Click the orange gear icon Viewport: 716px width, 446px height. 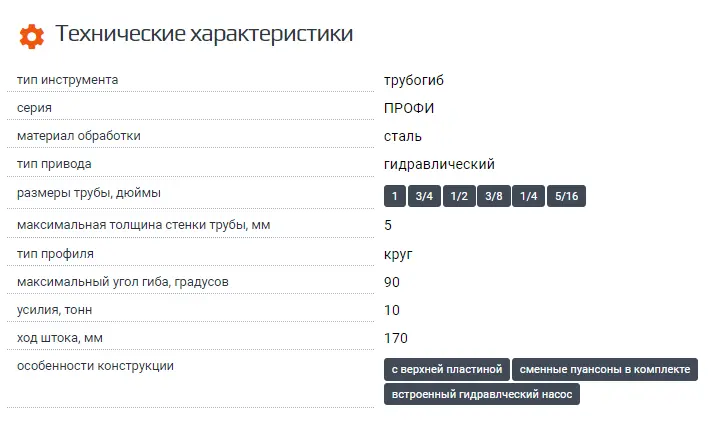(x=32, y=36)
